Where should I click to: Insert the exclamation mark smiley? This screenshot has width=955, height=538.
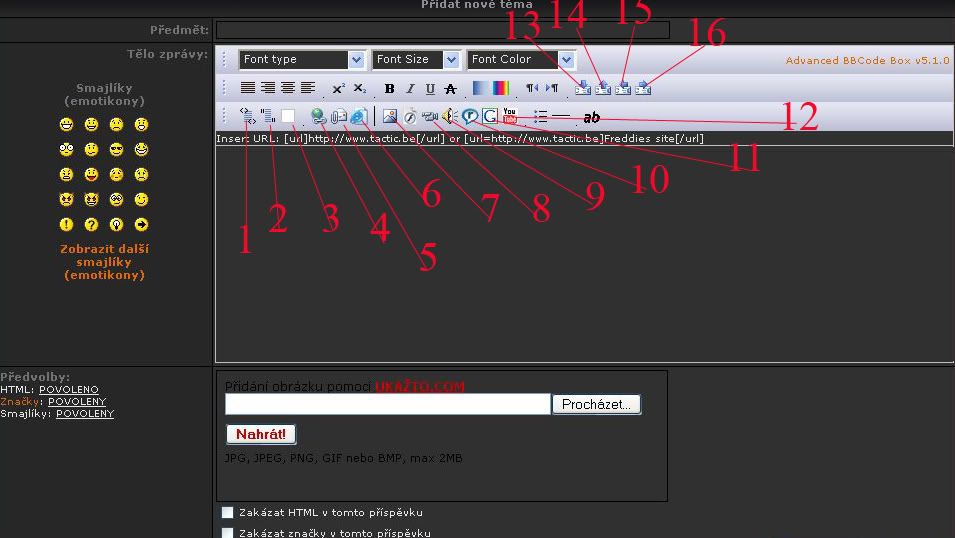[66, 224]
